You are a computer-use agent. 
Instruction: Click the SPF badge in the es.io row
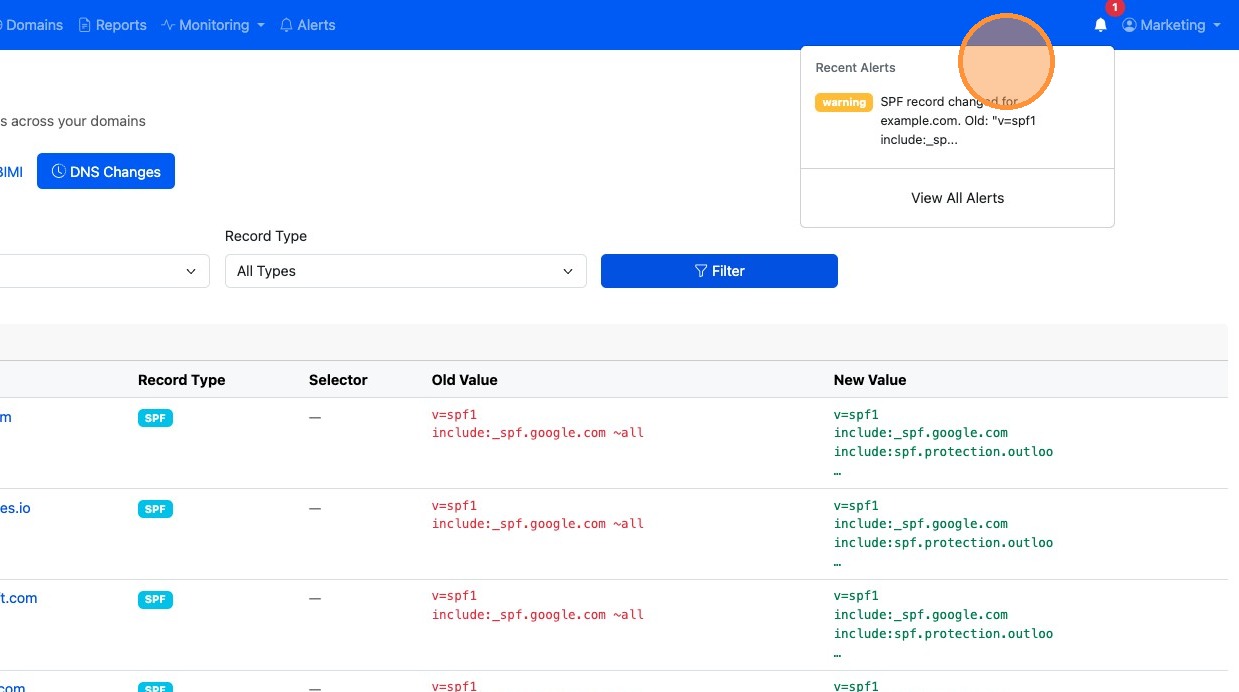click(155, 509)
